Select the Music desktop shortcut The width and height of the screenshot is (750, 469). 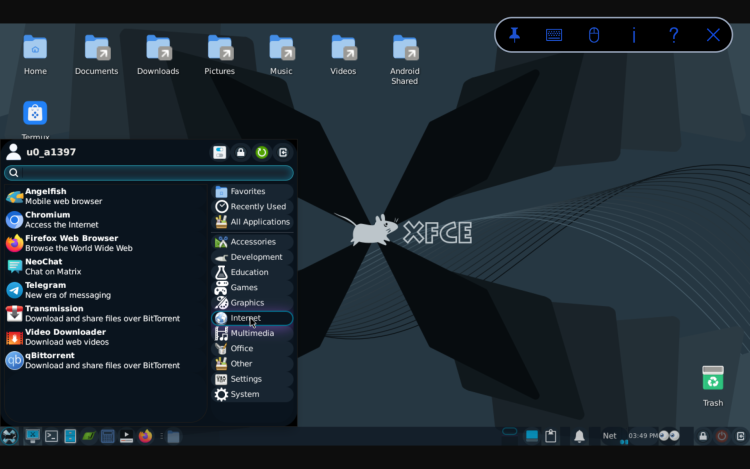281,55
